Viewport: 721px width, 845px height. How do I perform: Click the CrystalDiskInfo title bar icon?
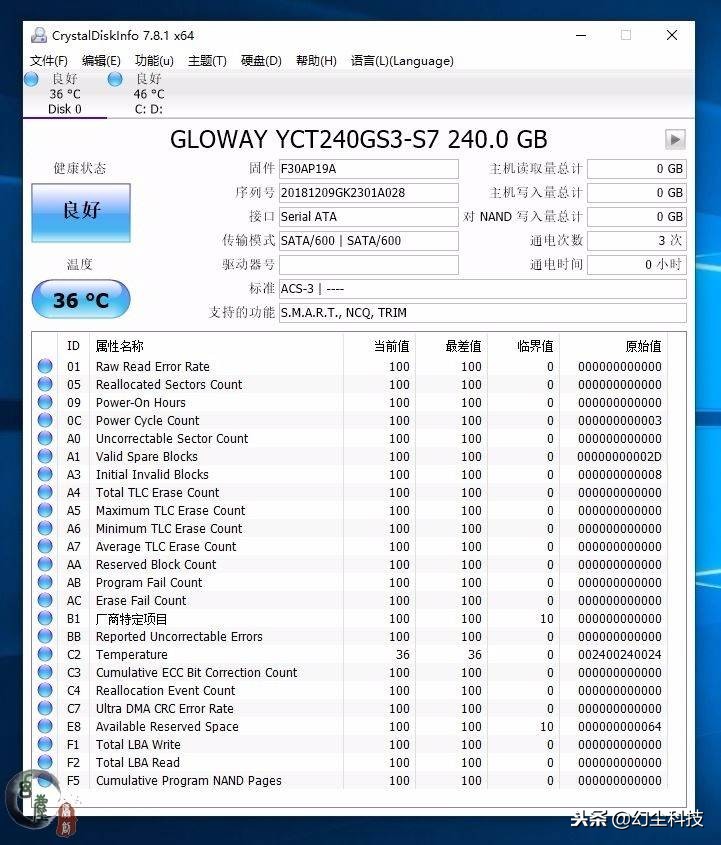tap(39, 35)
